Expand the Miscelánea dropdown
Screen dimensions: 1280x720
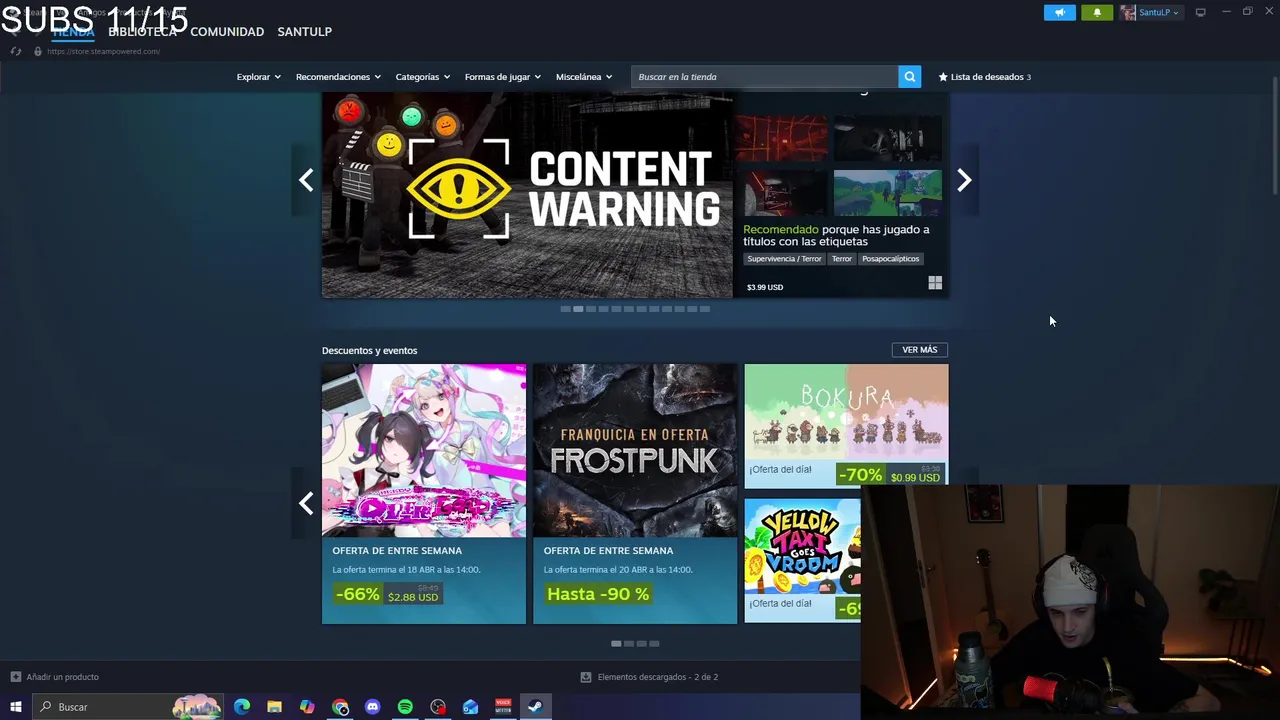pos(584,77)
